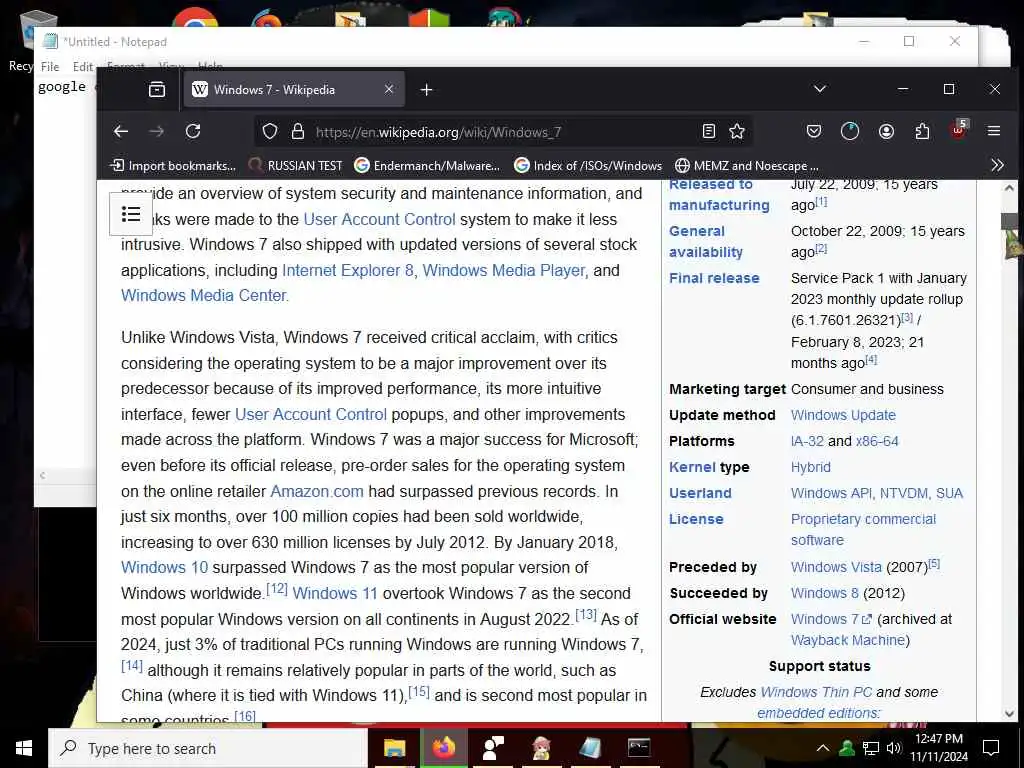1024x768 pixels.
Task: Click the scrollbar up arrow
Action: (1010, 187)
